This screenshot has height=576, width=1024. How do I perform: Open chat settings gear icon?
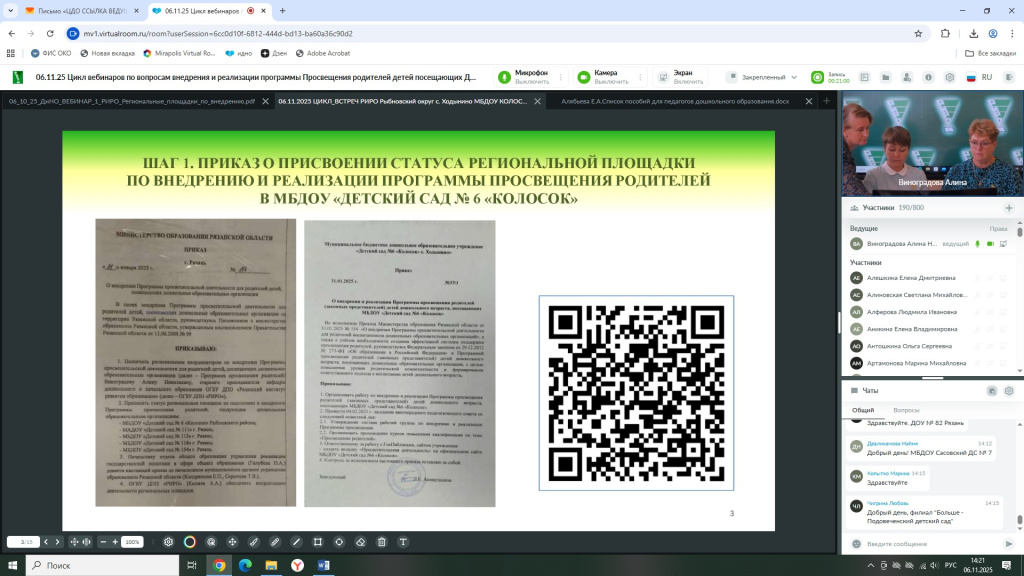tap(1008, 391)
